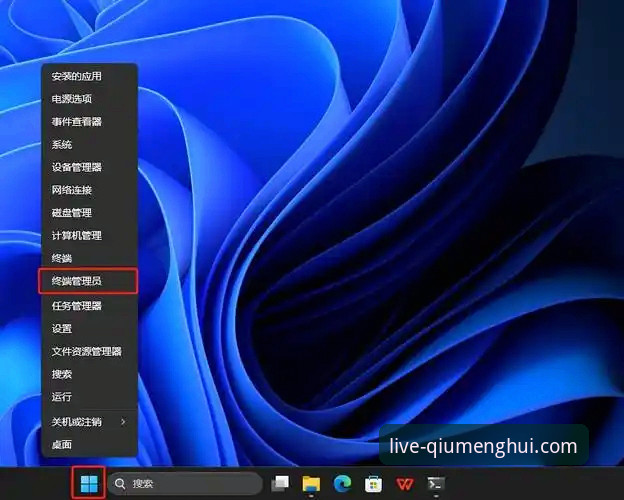Open 电源选项 menu entry
Image resolution: width=624 pixels, height=500 pixels.
[90, 99]
